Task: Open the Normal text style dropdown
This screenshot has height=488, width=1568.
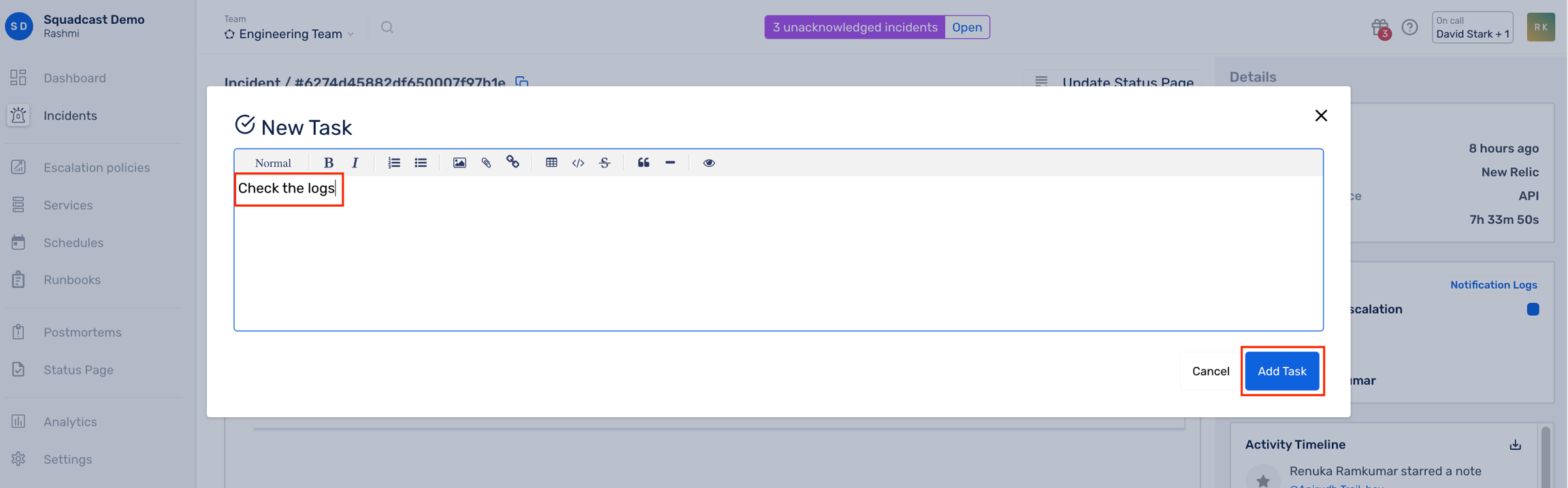Action: point(273,163)
